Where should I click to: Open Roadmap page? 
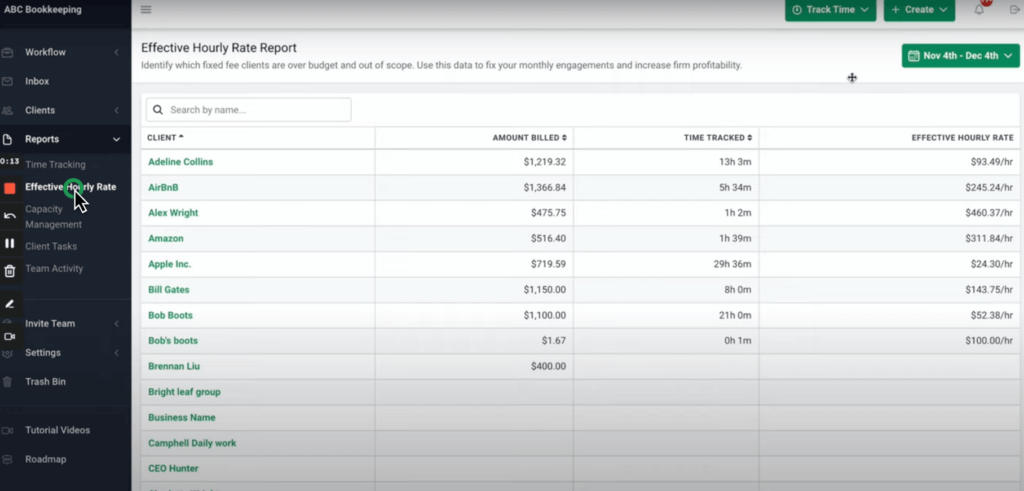[x=46, y=459]
